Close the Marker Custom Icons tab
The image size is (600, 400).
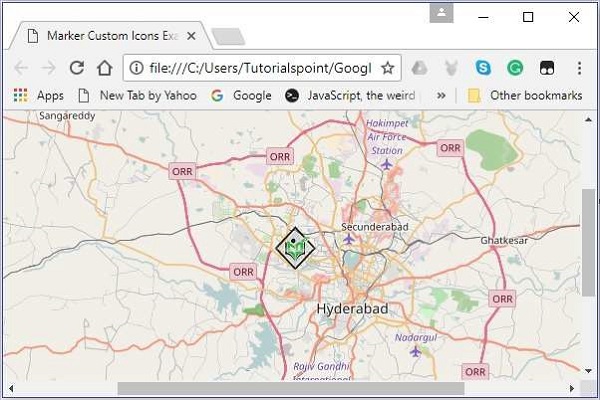click(x=191, y=36)
